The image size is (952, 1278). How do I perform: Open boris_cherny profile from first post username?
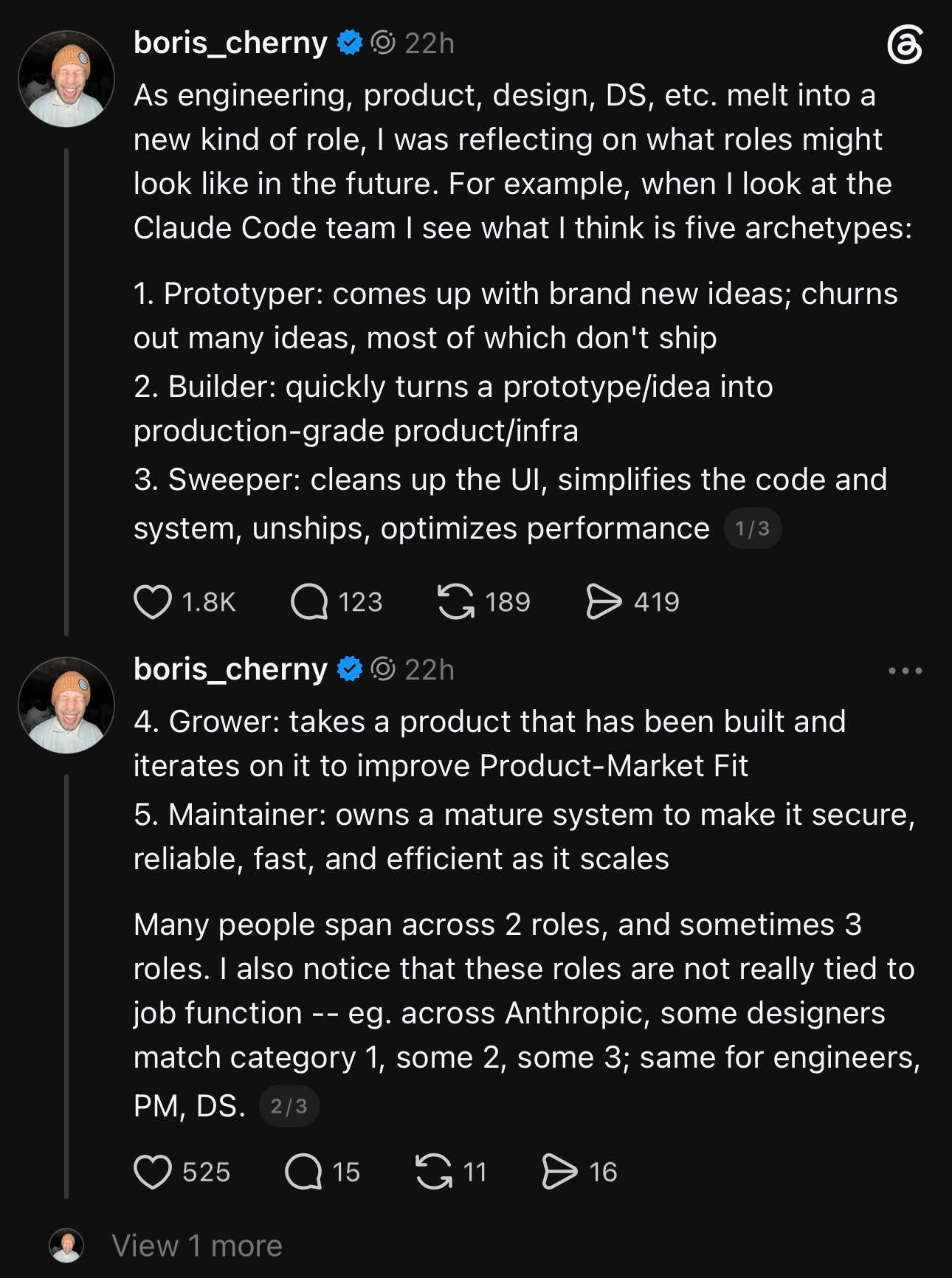[230, 43]
